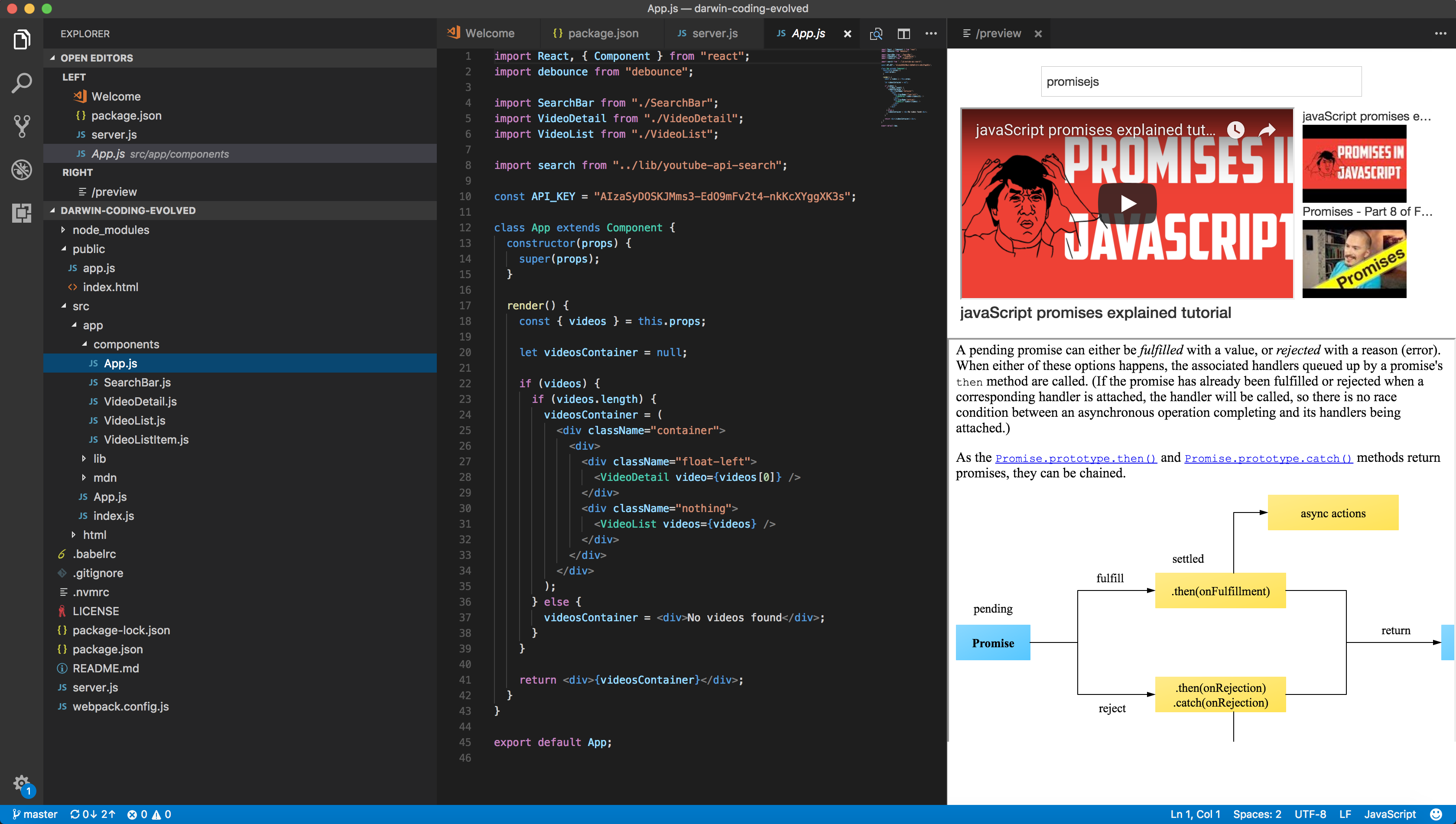Click the show preview search icon
The height and width of the screenshot is (824, 1456).
tap(876, 33)
